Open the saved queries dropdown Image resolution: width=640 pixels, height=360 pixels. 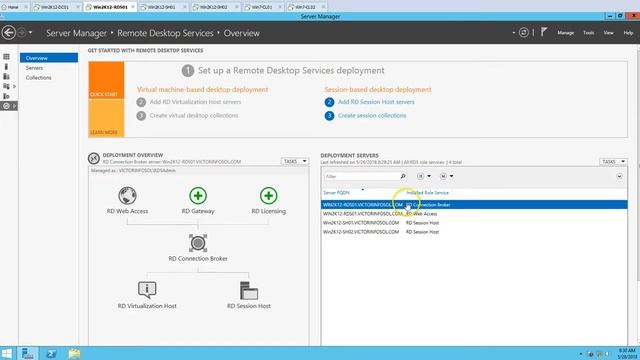(447, 176)
